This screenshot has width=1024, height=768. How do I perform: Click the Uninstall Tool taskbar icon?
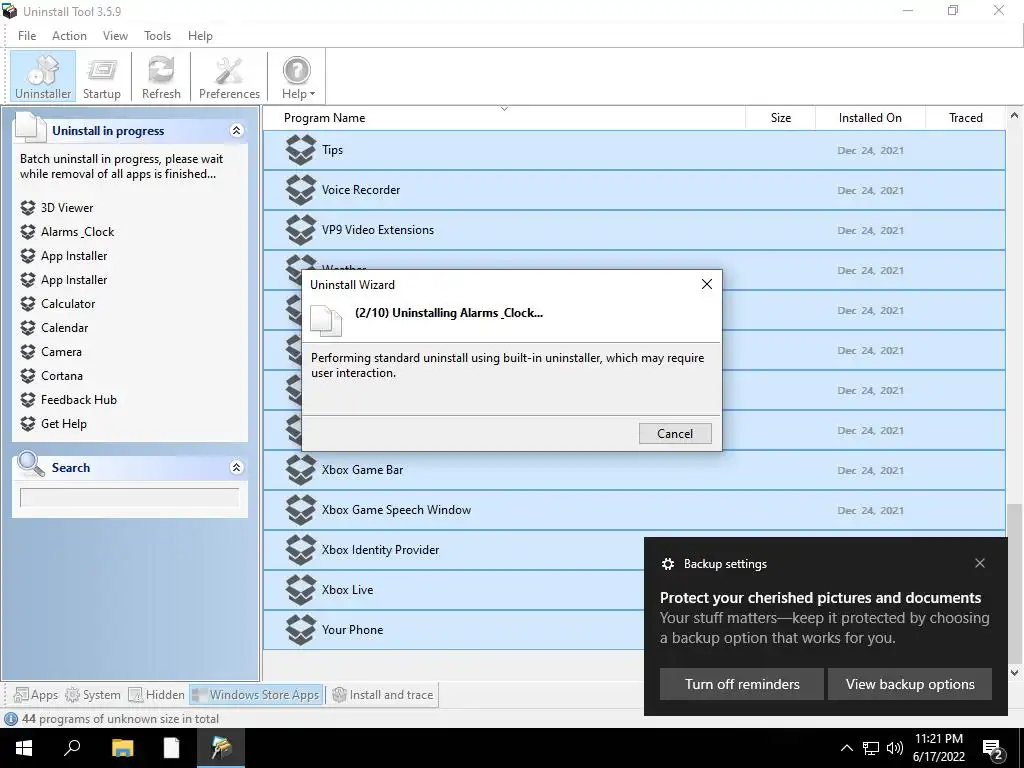221,748
